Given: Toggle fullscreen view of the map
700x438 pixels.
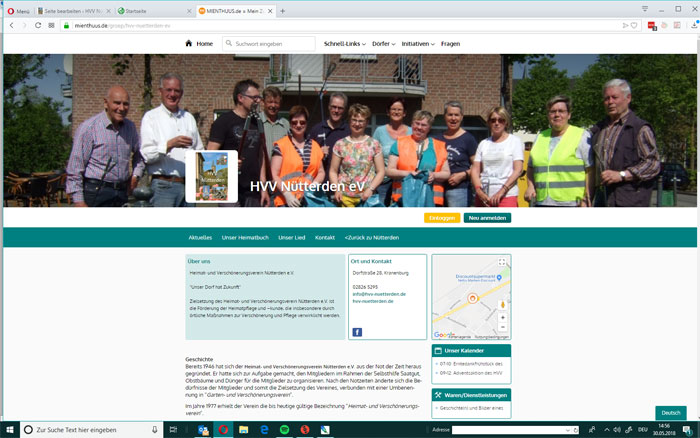Looking at the screenshot, I should pyautogui.click(x=502, y=262).
